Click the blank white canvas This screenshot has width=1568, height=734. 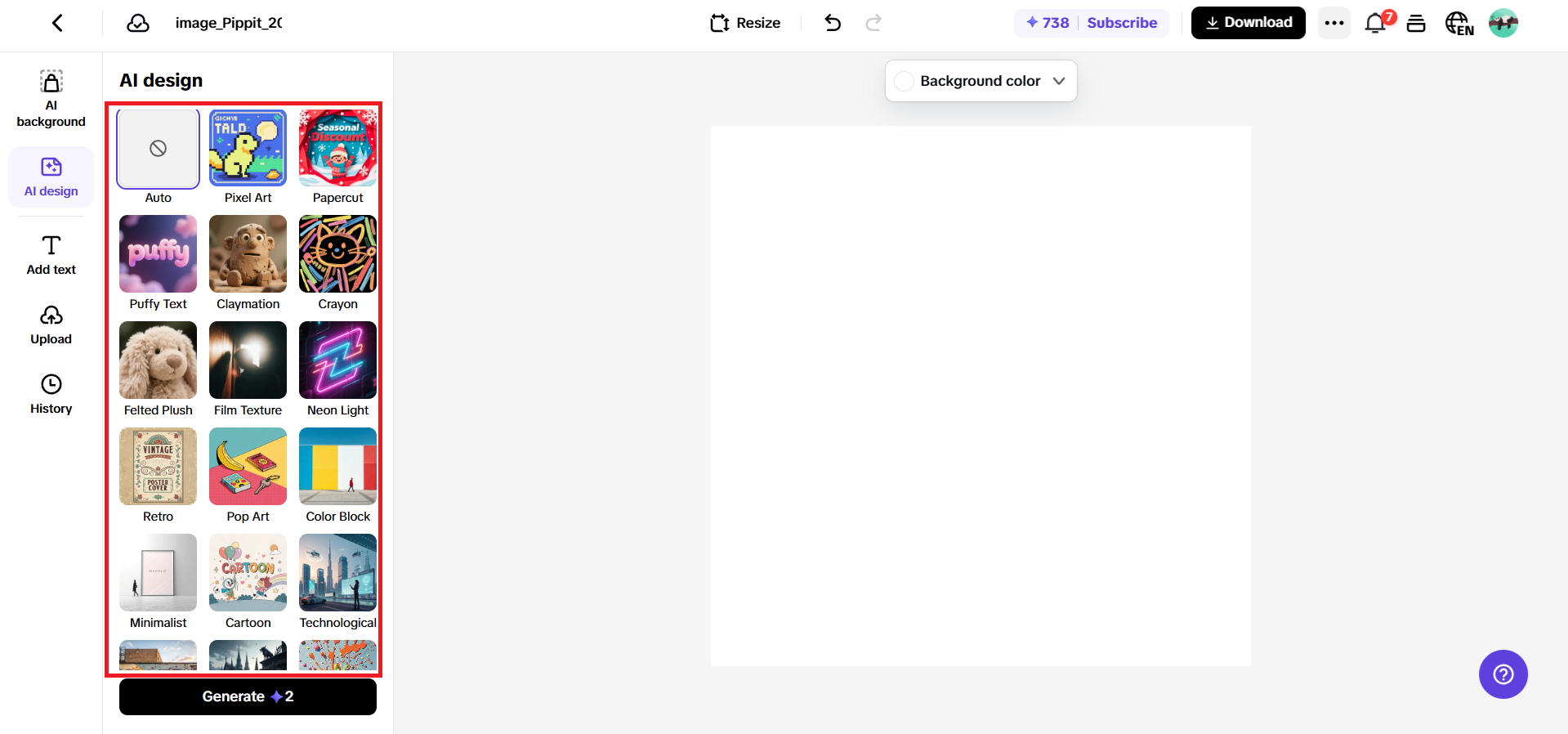[981, 396]
